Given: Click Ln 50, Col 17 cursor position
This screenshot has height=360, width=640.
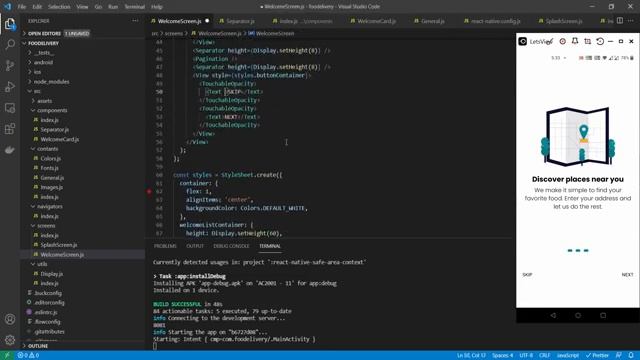Looking at the screenshot, I should pos(471,355).
